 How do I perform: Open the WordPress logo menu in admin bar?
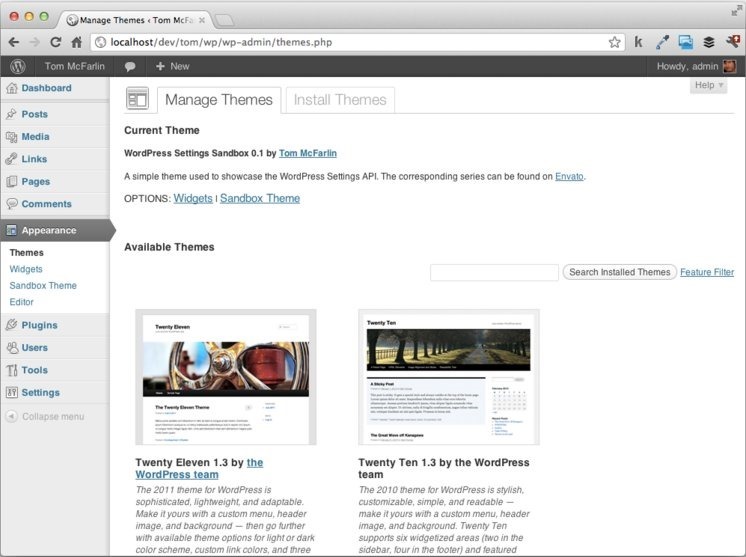click(18, 67)
